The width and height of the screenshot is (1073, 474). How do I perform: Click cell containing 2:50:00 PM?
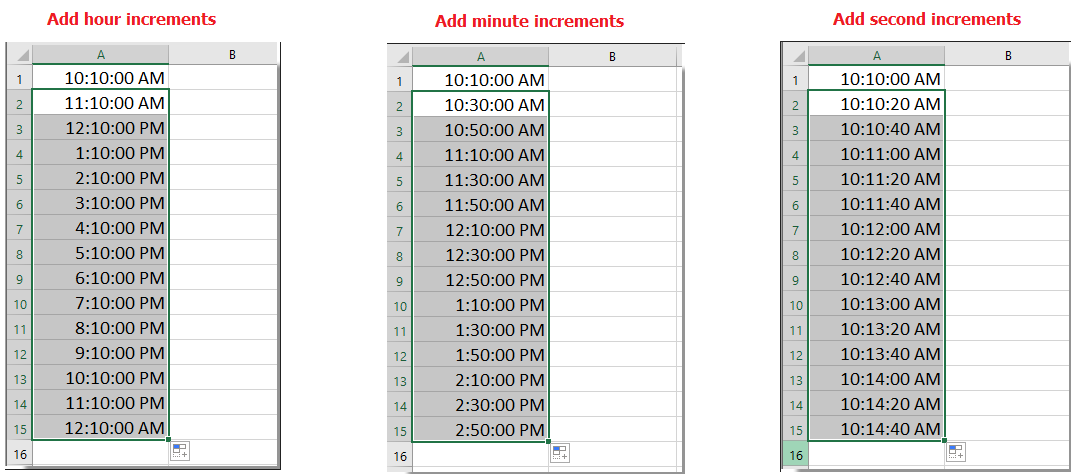pyautogui.click(x=481, y=430)
